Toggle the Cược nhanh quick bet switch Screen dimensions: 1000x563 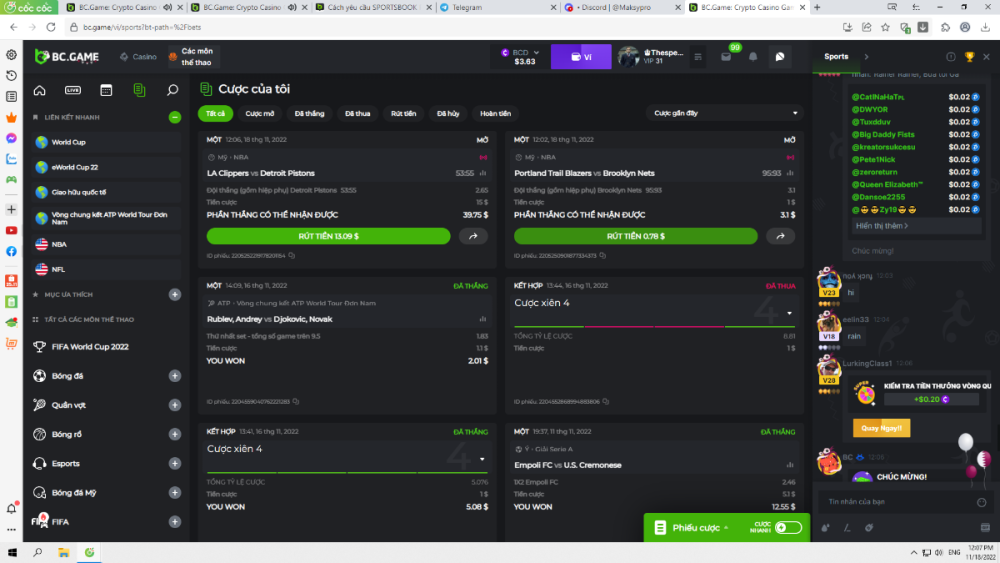tap(788, 527)
